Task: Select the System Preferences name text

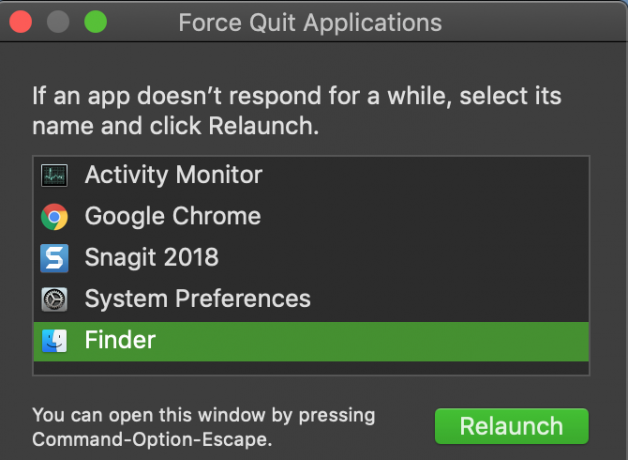Action: (197, 299)
